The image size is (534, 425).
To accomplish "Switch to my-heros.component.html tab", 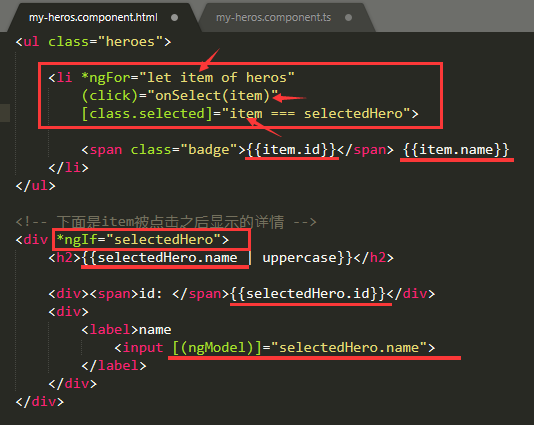I will pos(93,17).
